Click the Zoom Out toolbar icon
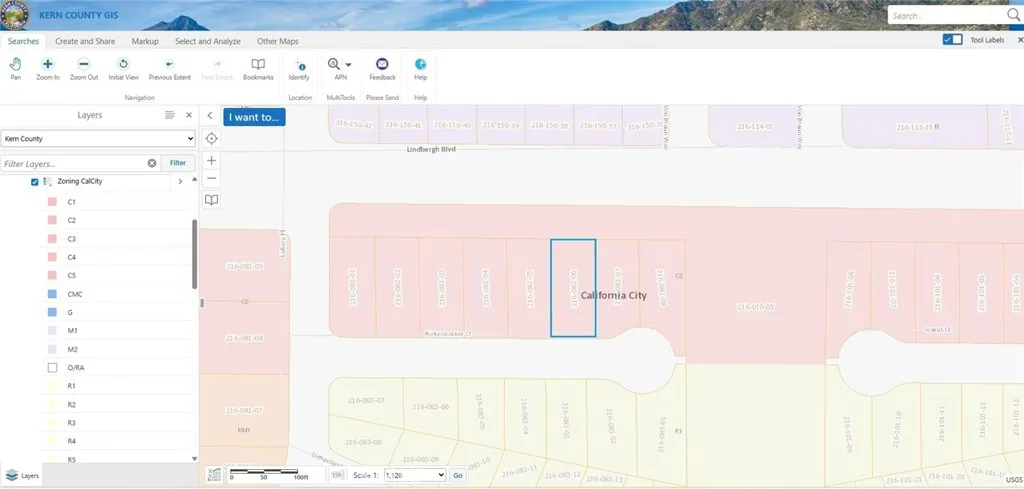1024x489 pixels. pyautogui.click(x=84, y=68)
